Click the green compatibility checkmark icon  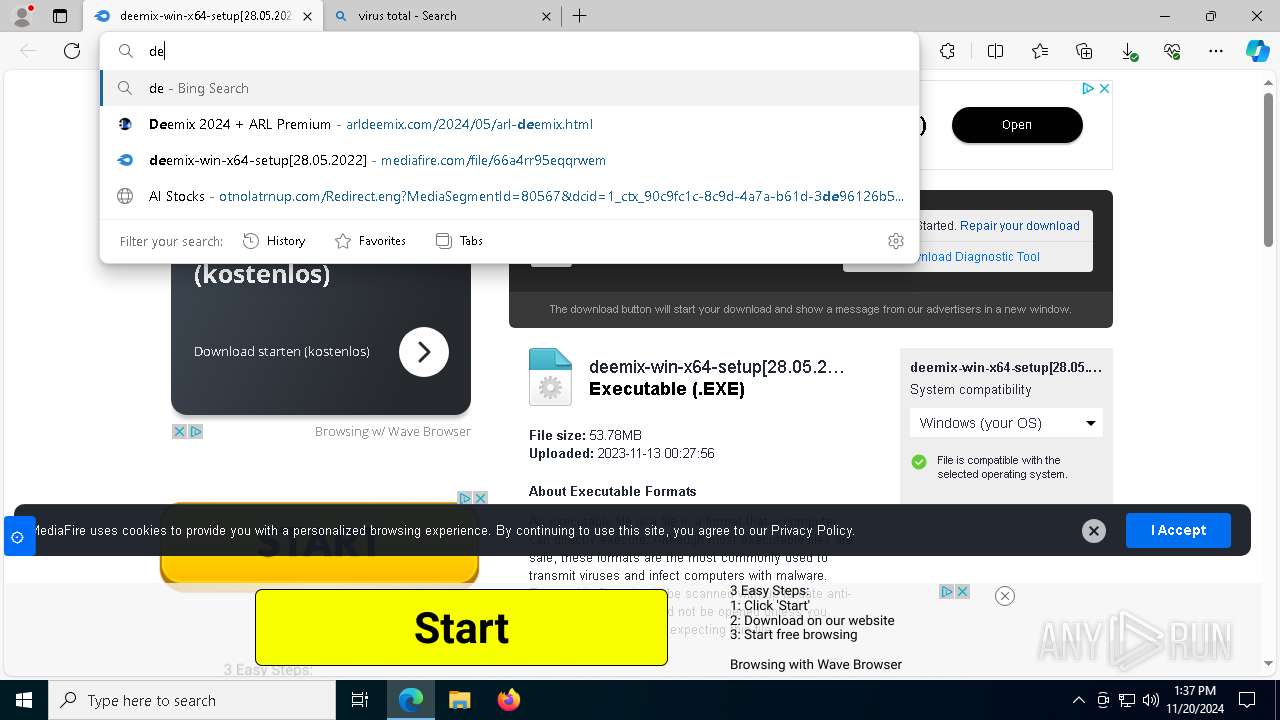919,462
